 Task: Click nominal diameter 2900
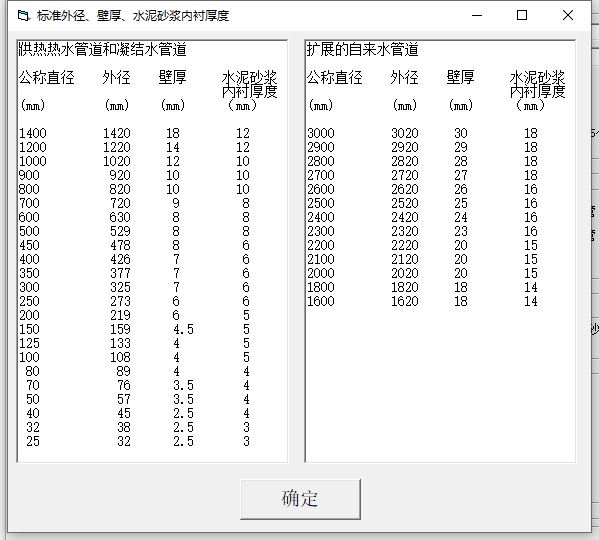(321, 147)
